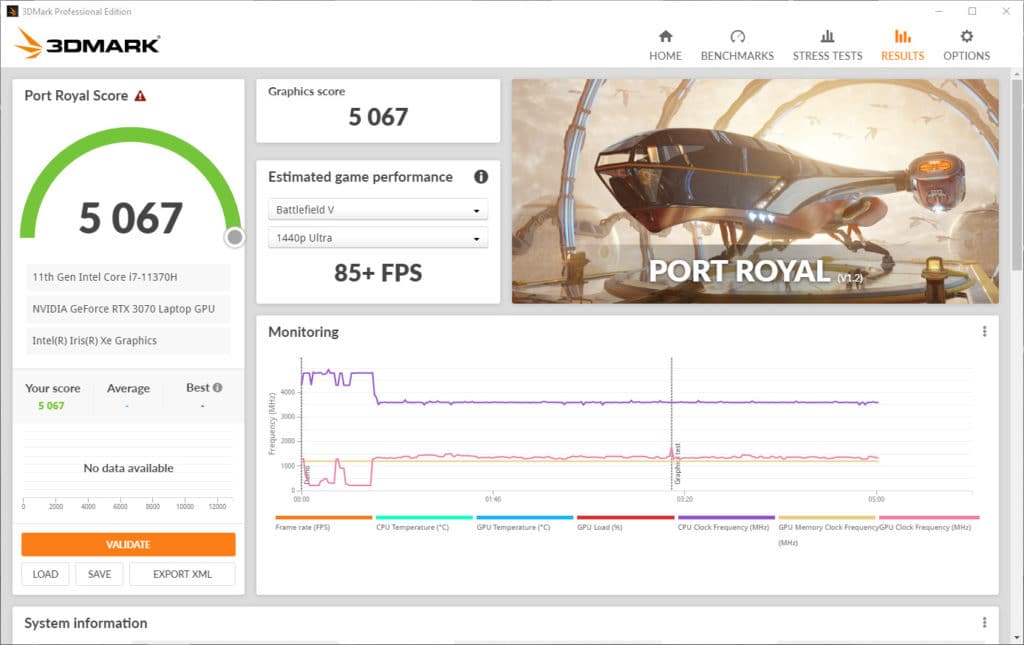Click the 85+ FPS estimate text
This screenshot has width=1024, height=645.
378,272
